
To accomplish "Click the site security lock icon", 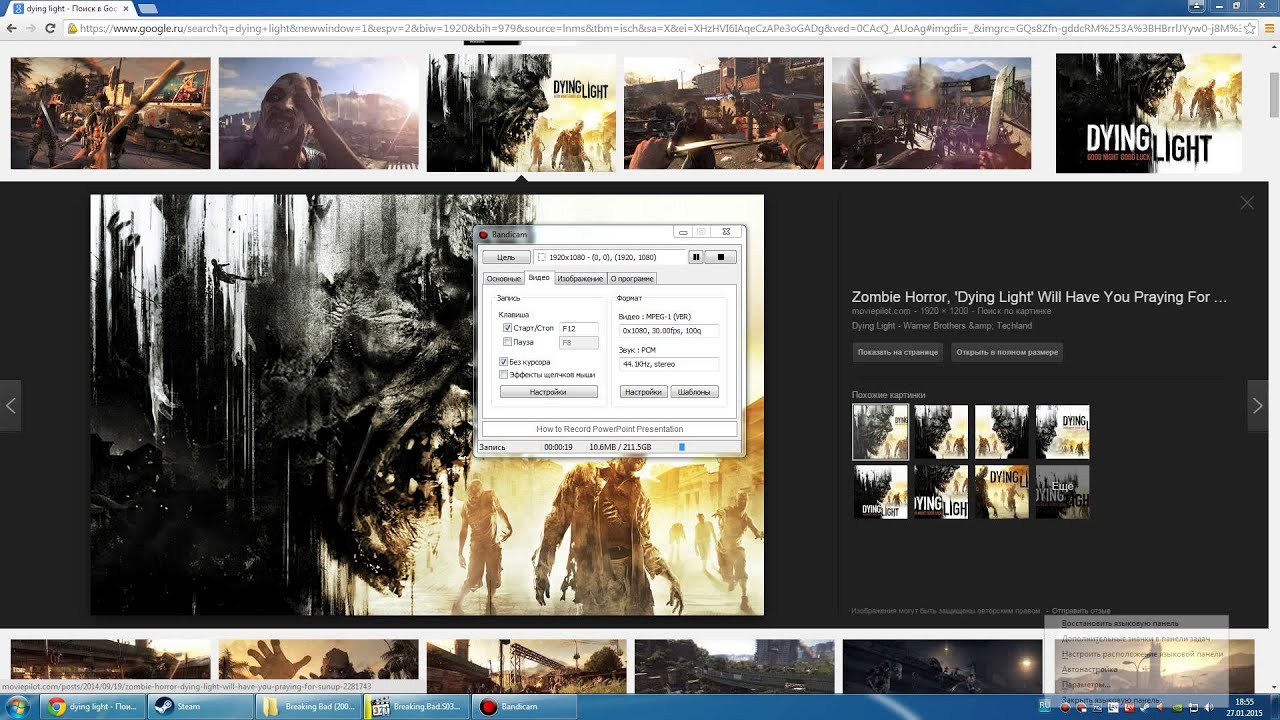I will [x=73, y=28].
